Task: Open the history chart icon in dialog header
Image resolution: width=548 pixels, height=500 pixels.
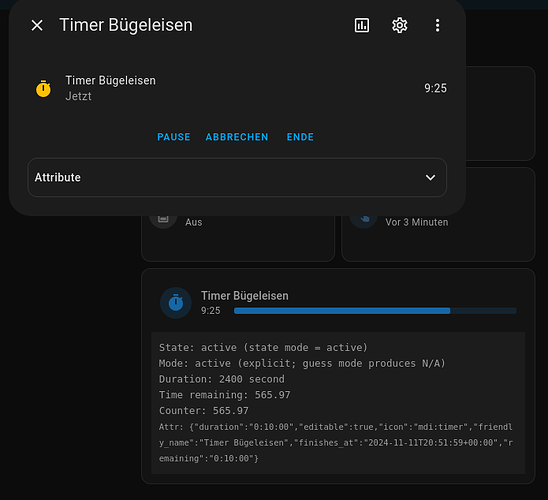Action: [x=362, y=25]
